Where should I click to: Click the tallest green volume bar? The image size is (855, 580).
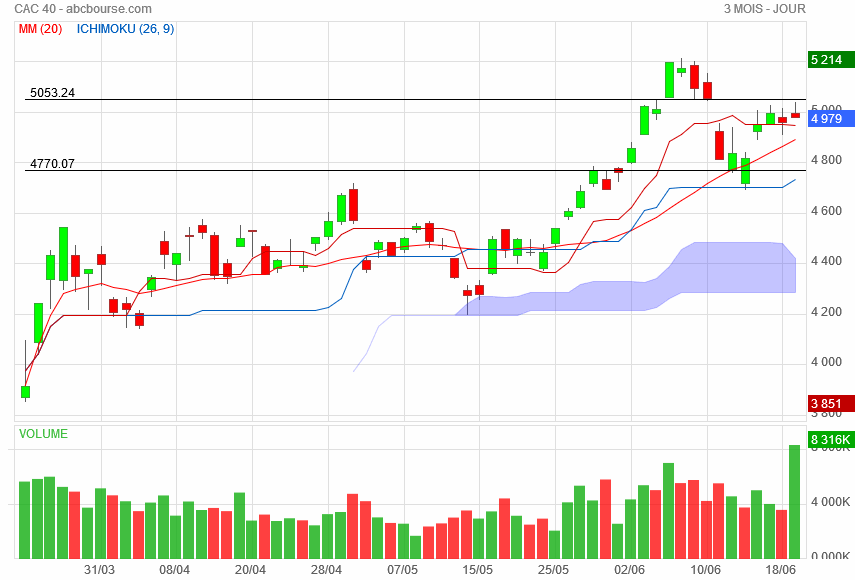[x=794, y=502]
